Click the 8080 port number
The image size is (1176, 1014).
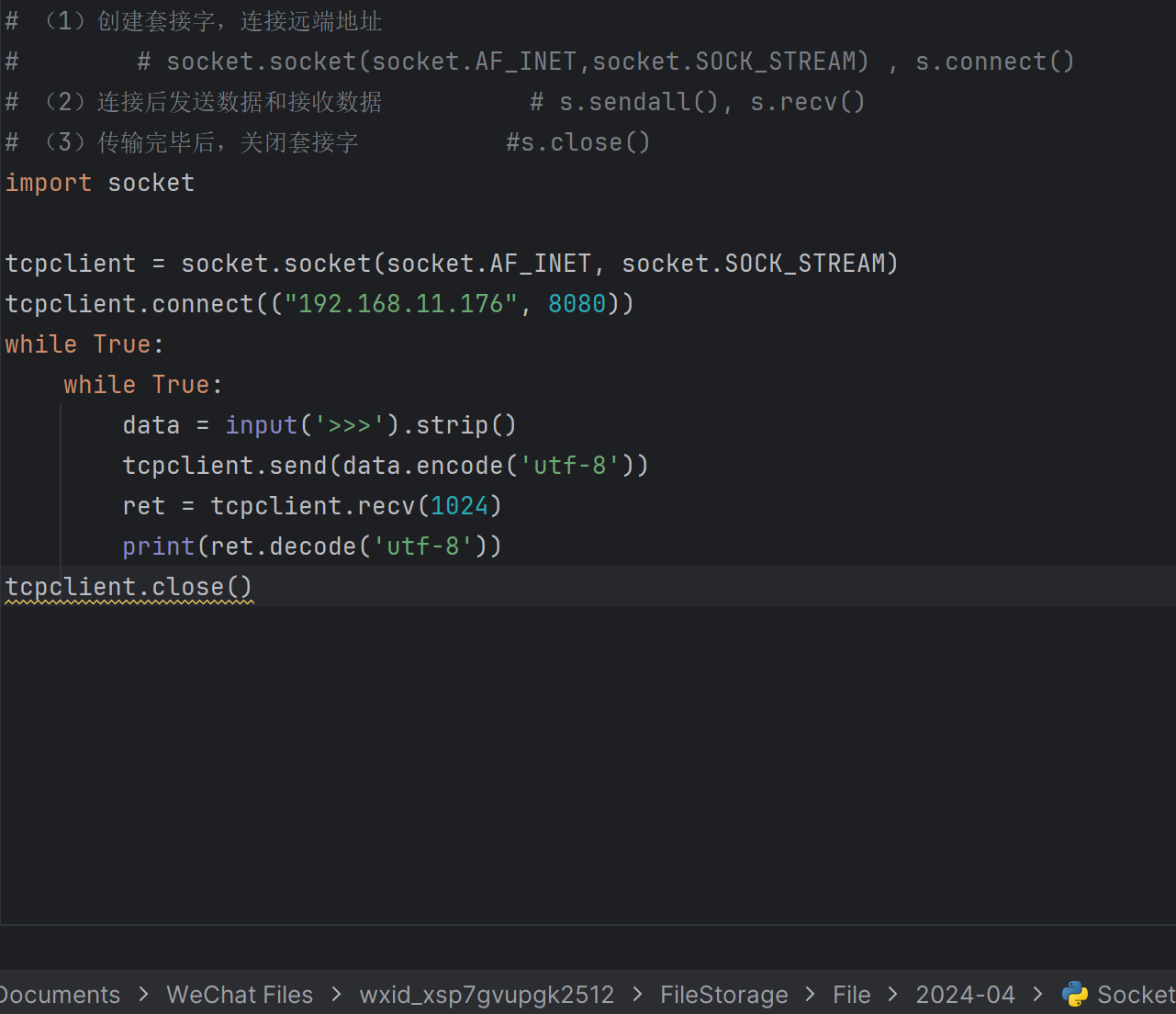click(x=577, y=304)
